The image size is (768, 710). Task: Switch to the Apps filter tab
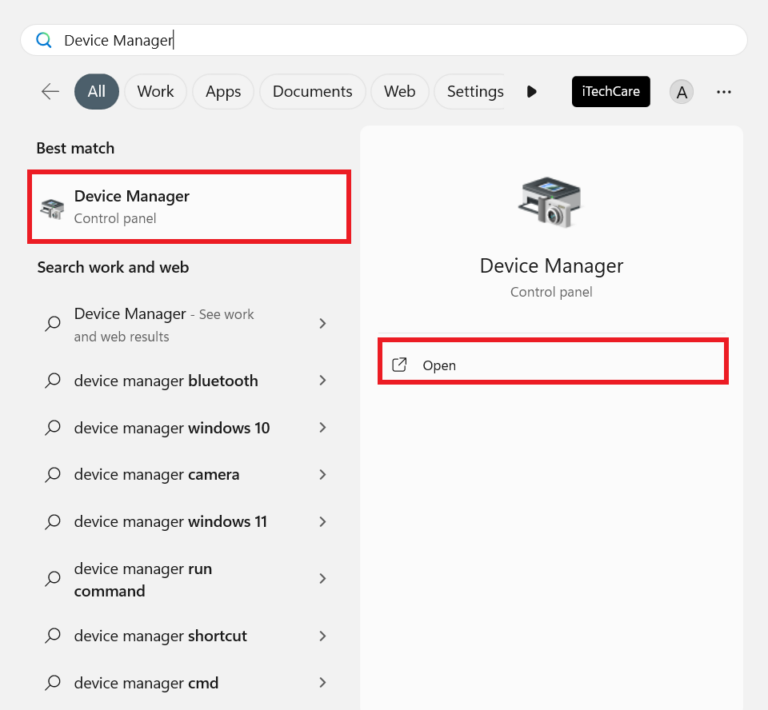[x=223, y=92]
